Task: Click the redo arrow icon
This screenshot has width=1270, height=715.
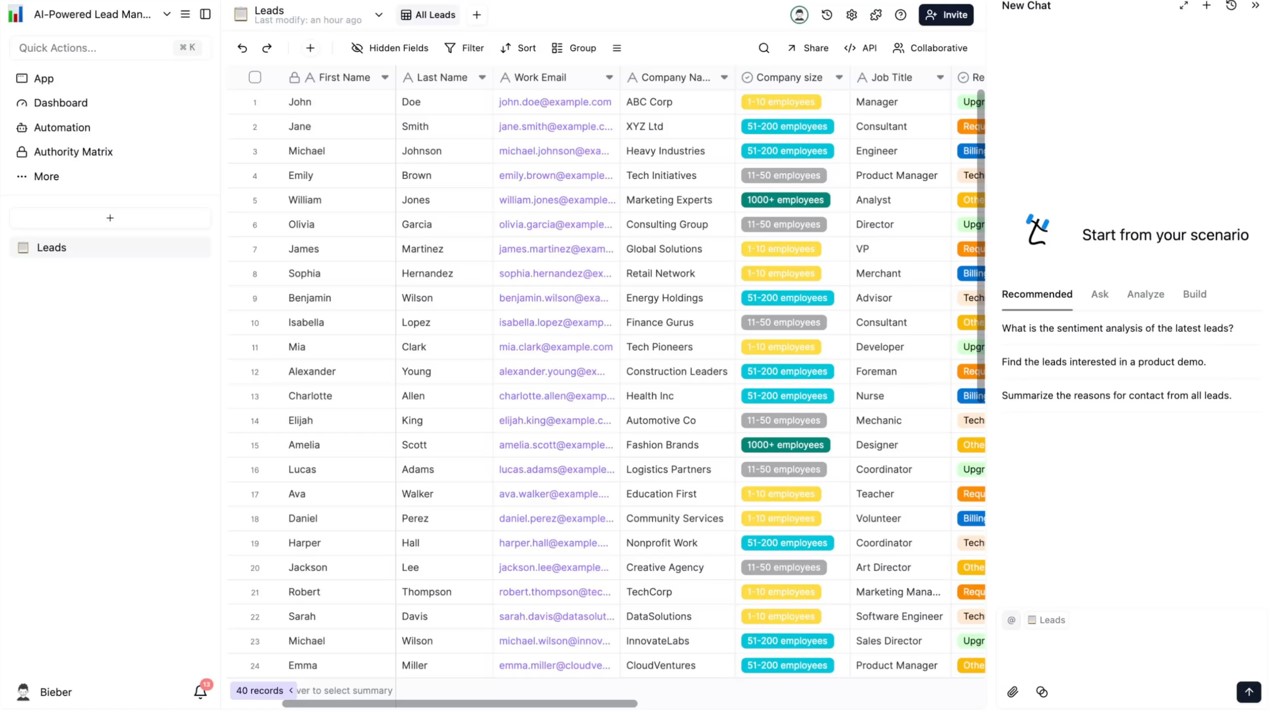Action: pyautogui.click(x=267, y=48)
